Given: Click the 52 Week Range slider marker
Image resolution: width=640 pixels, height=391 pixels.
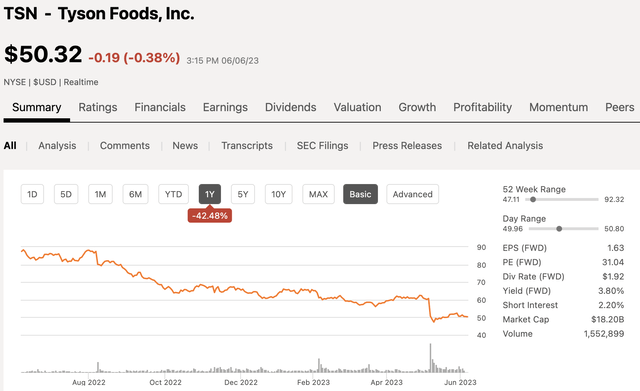Looking at the screenshot, I should pyautogui.click(x=533, y=200).
